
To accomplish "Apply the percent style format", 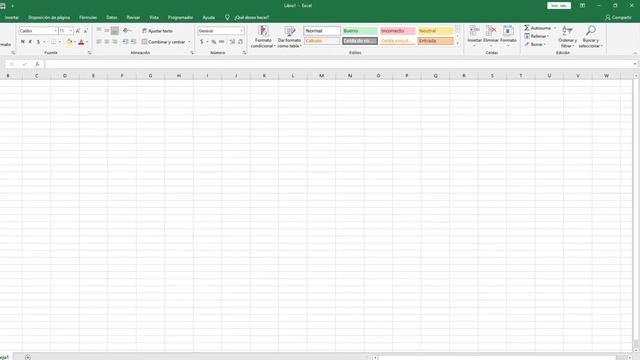I will point(213,42).
